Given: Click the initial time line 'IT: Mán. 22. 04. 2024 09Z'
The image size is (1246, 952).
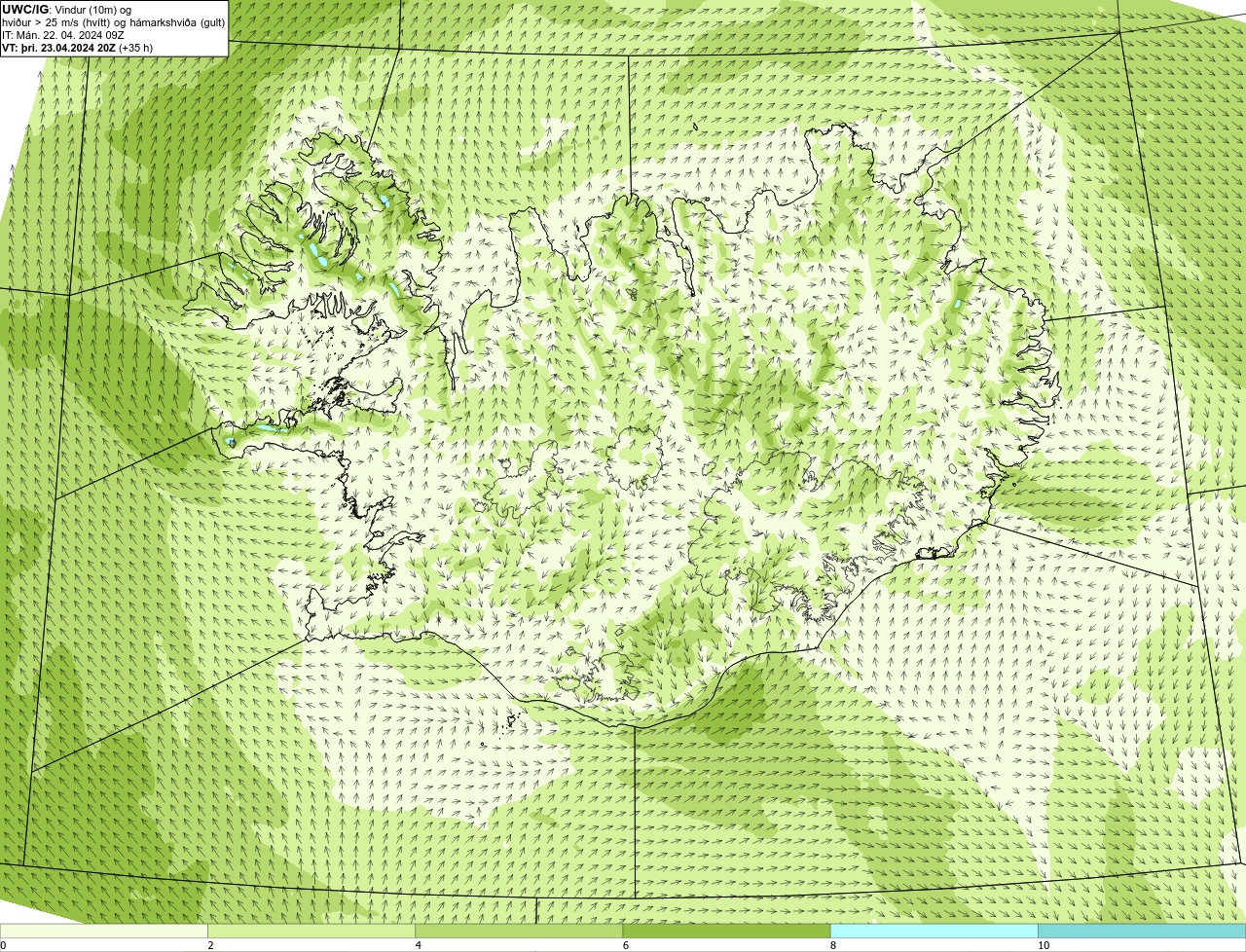Looking at the screenshot, I should pyautogui.click(x=63, y=34).
